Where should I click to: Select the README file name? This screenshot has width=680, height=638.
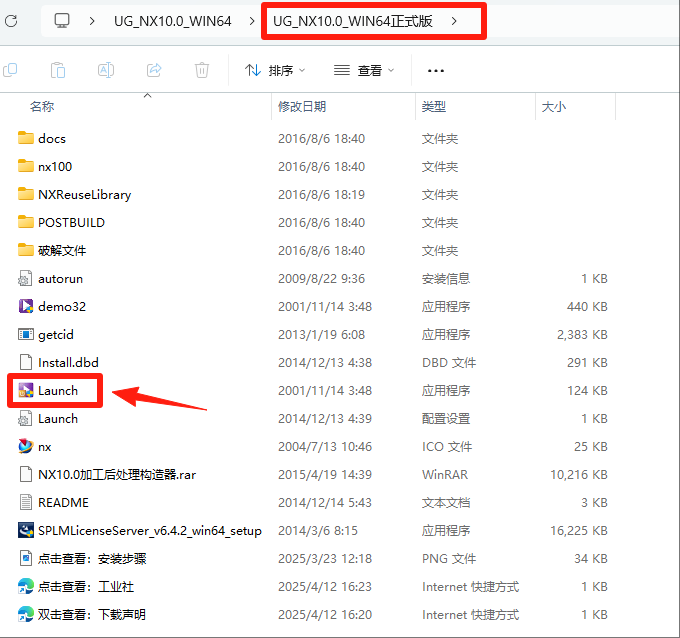pyautogui.click(x=63, y=503)
